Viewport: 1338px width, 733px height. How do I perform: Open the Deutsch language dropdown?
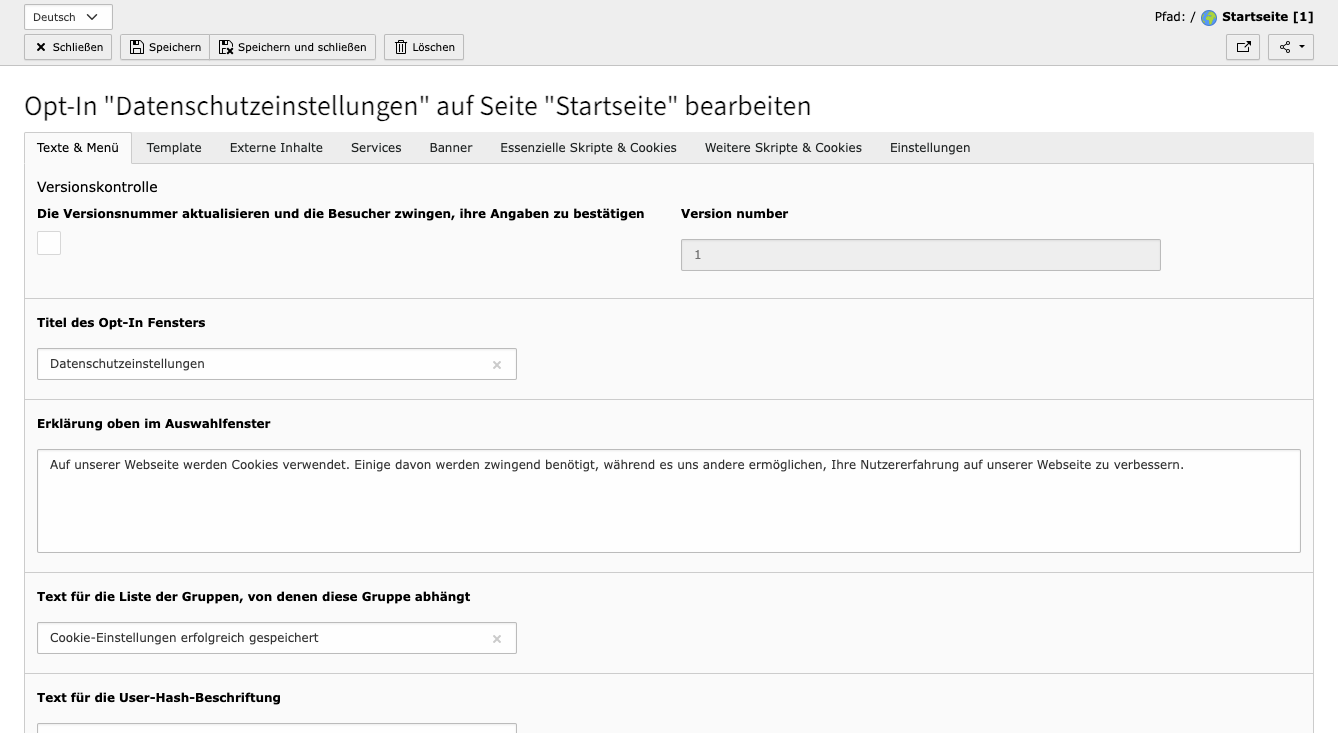tap(67, 16)
